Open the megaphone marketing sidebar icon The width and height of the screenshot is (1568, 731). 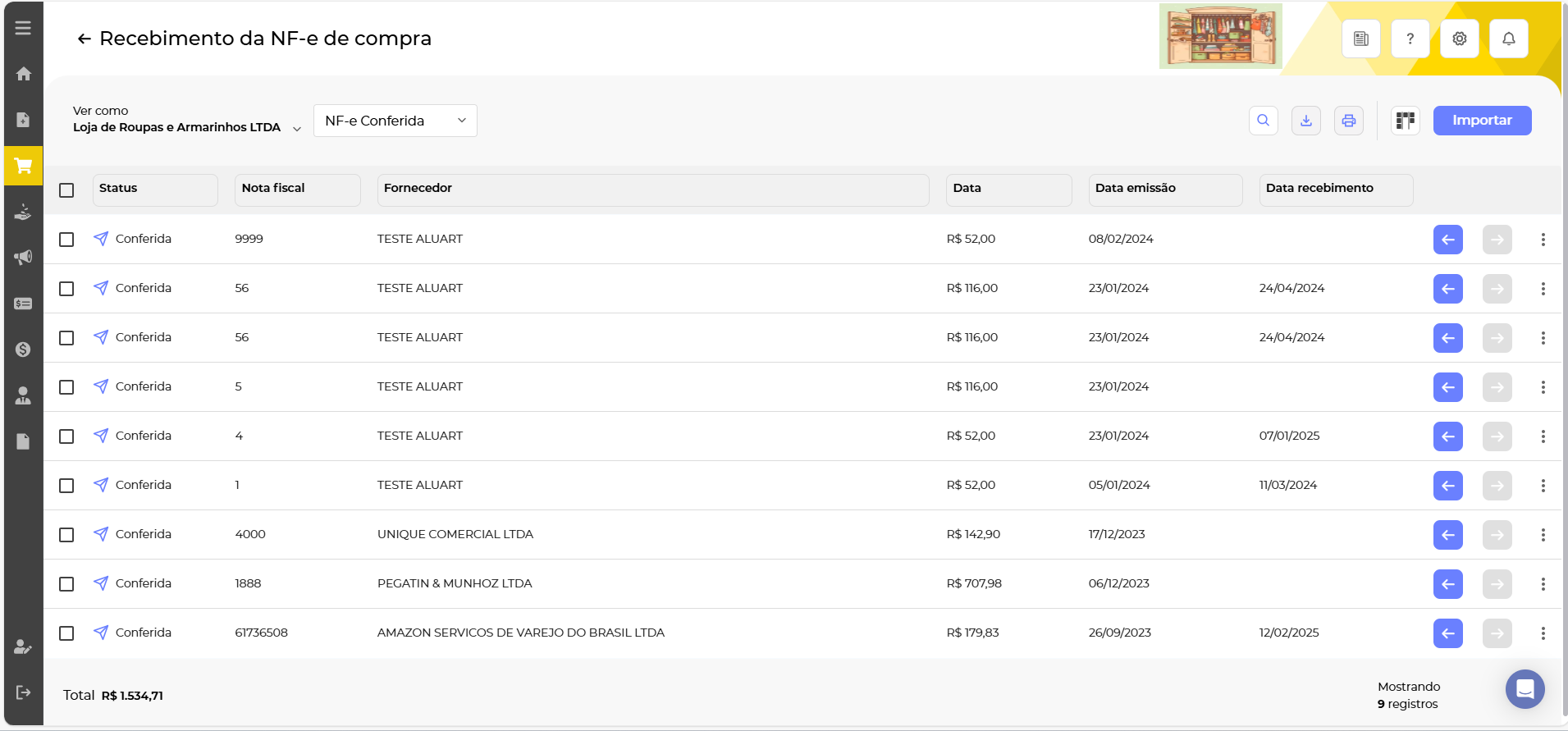pyautogui.click(x=23, y=258)
